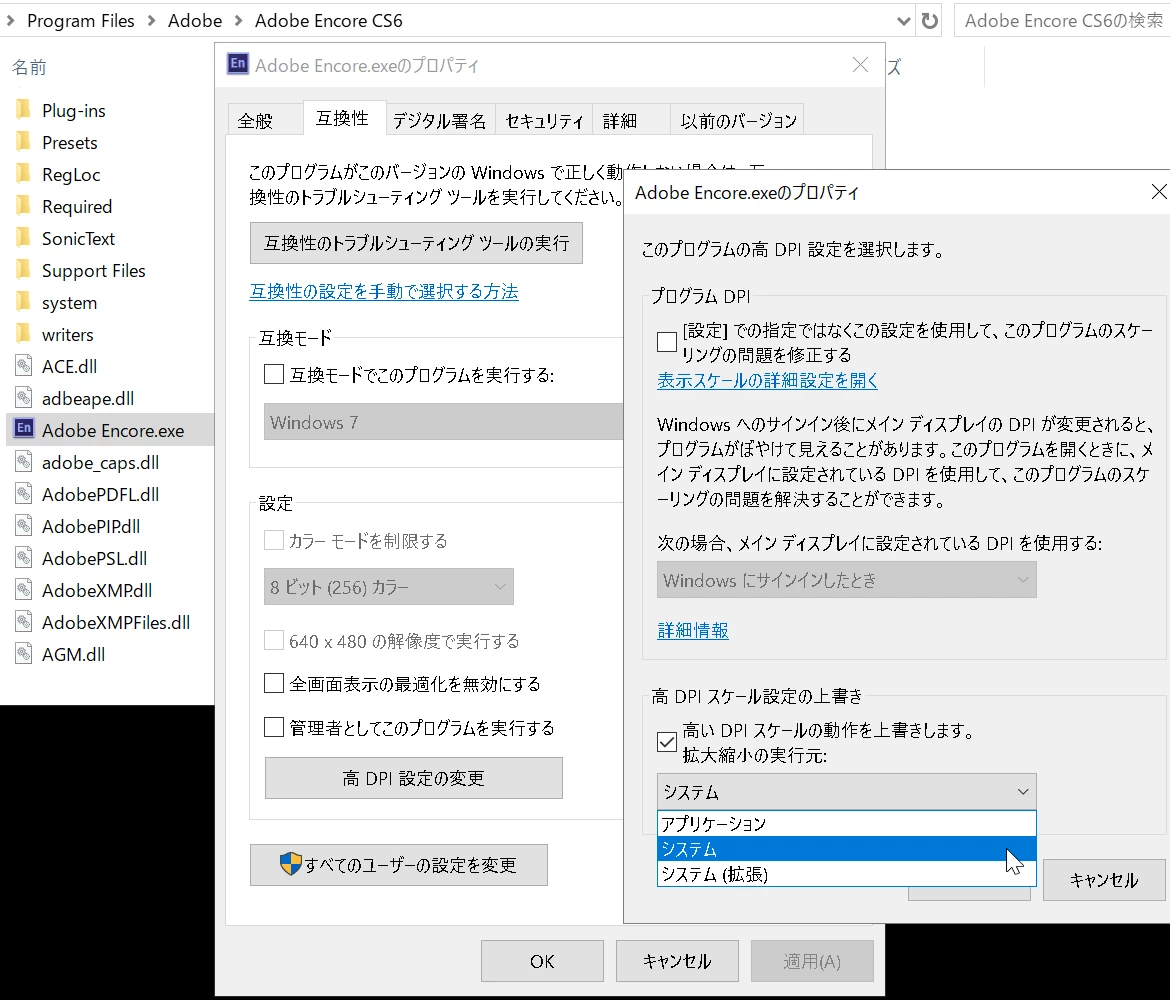
Task: Click the adobe_caps.dll file icon
Action: coord(24,462)
